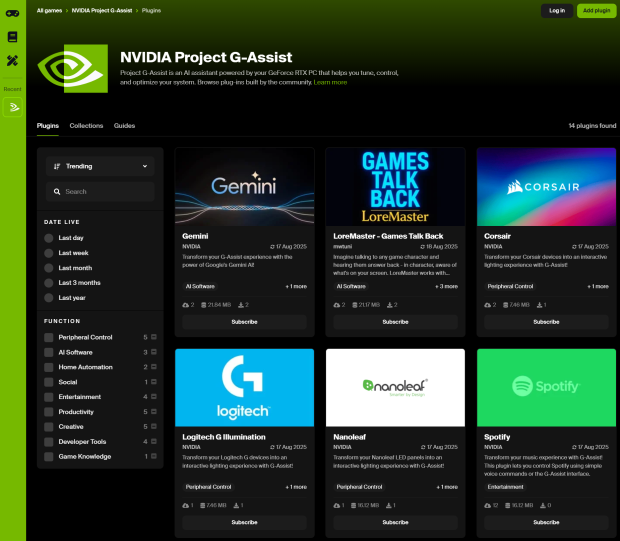Click the downloads icon on LoreMaster card

(x=389, y=305)
